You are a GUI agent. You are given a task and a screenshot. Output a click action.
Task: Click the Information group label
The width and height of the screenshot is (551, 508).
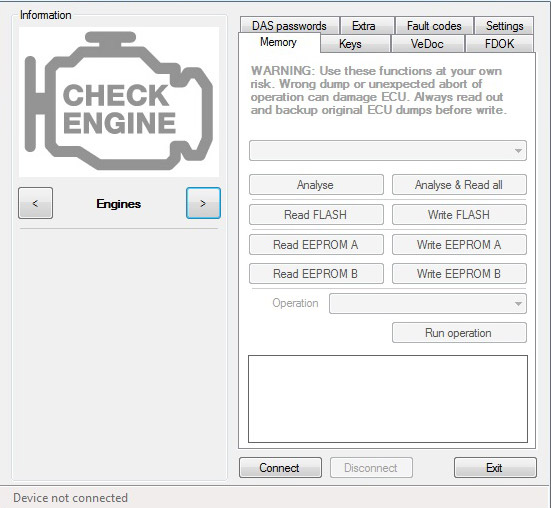(46, 15)
